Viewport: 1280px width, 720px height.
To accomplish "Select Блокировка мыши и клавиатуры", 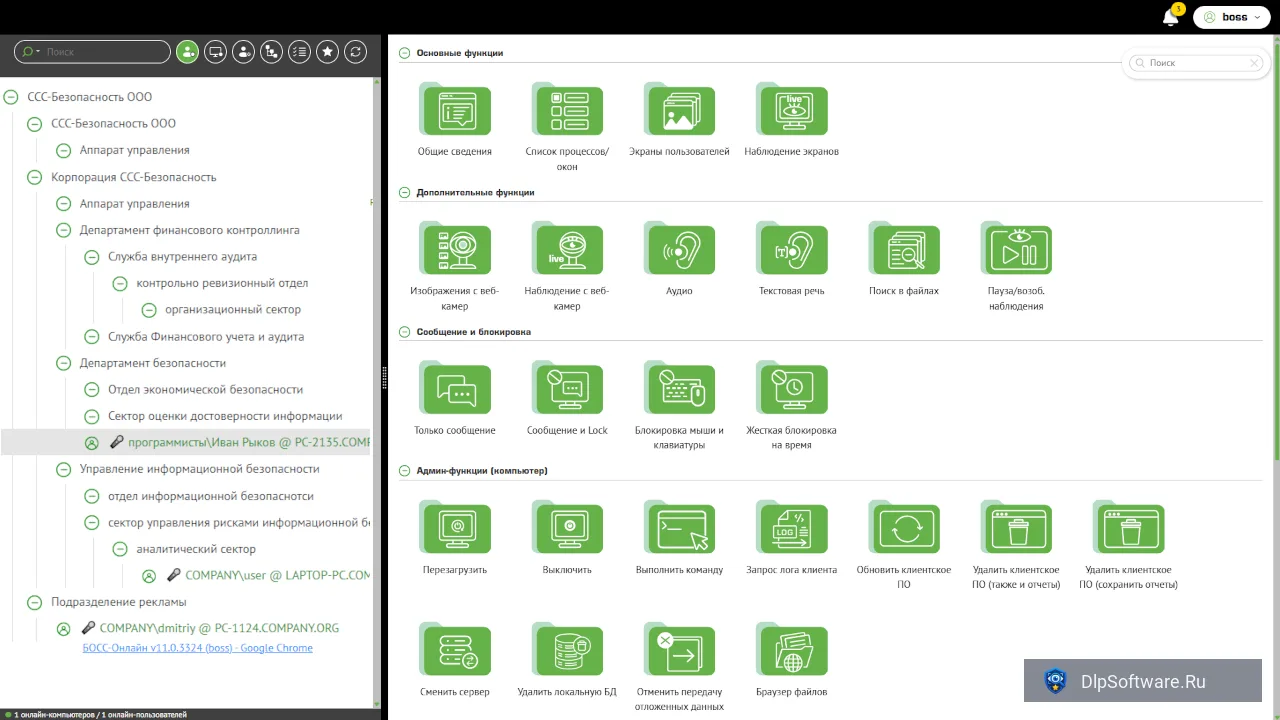I will (x=679, y=388).
